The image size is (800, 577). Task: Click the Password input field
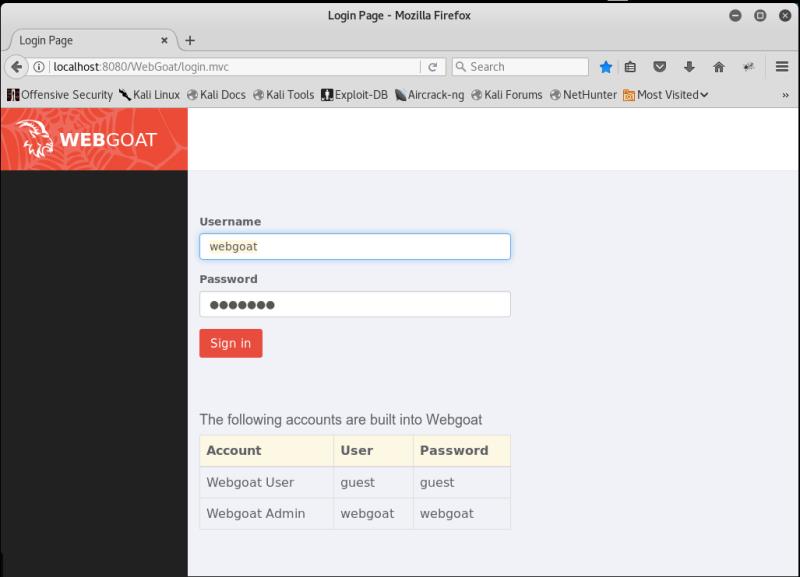(x=355, y=304)
